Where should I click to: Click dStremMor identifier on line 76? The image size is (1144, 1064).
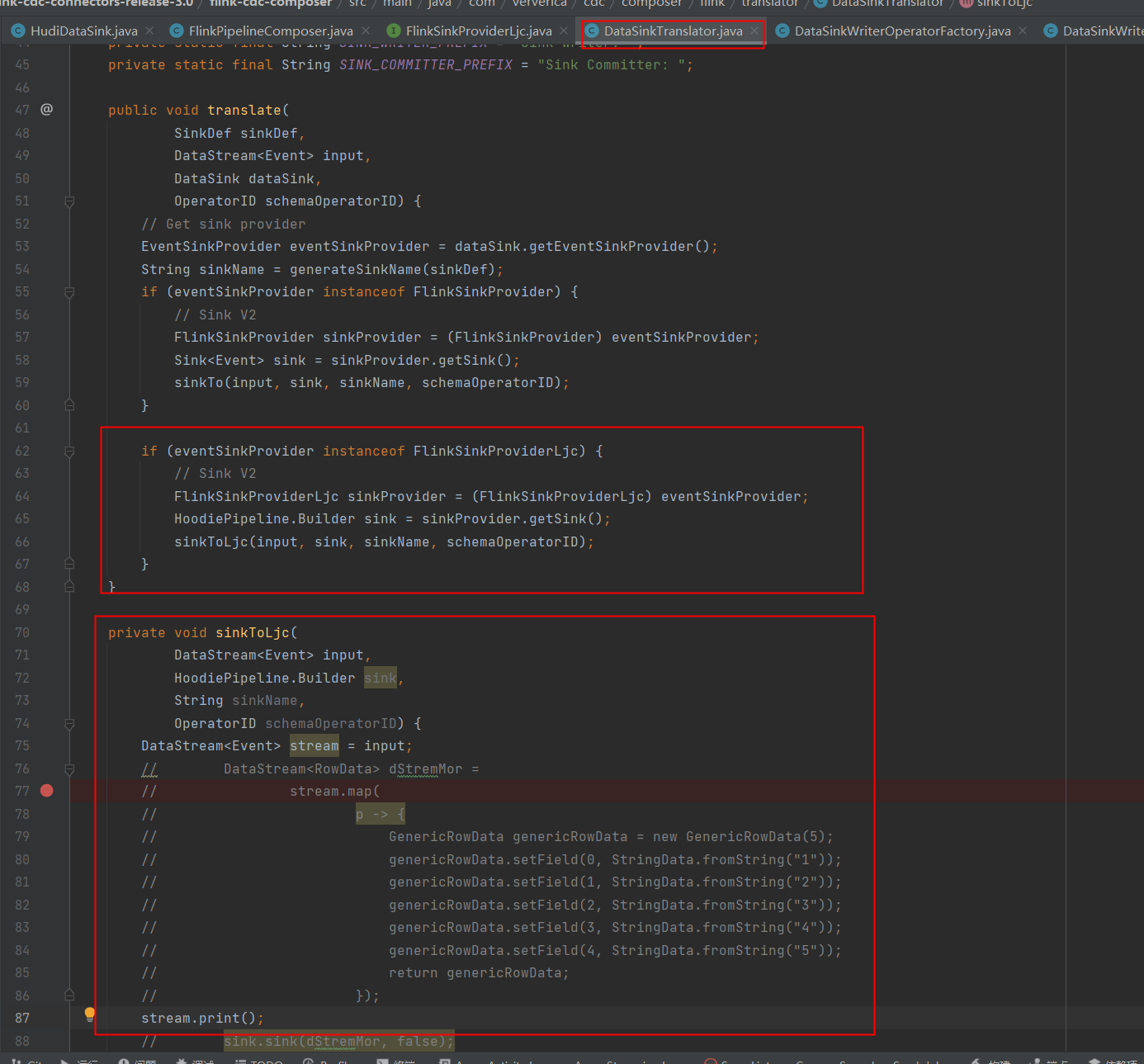pos(426,768)
